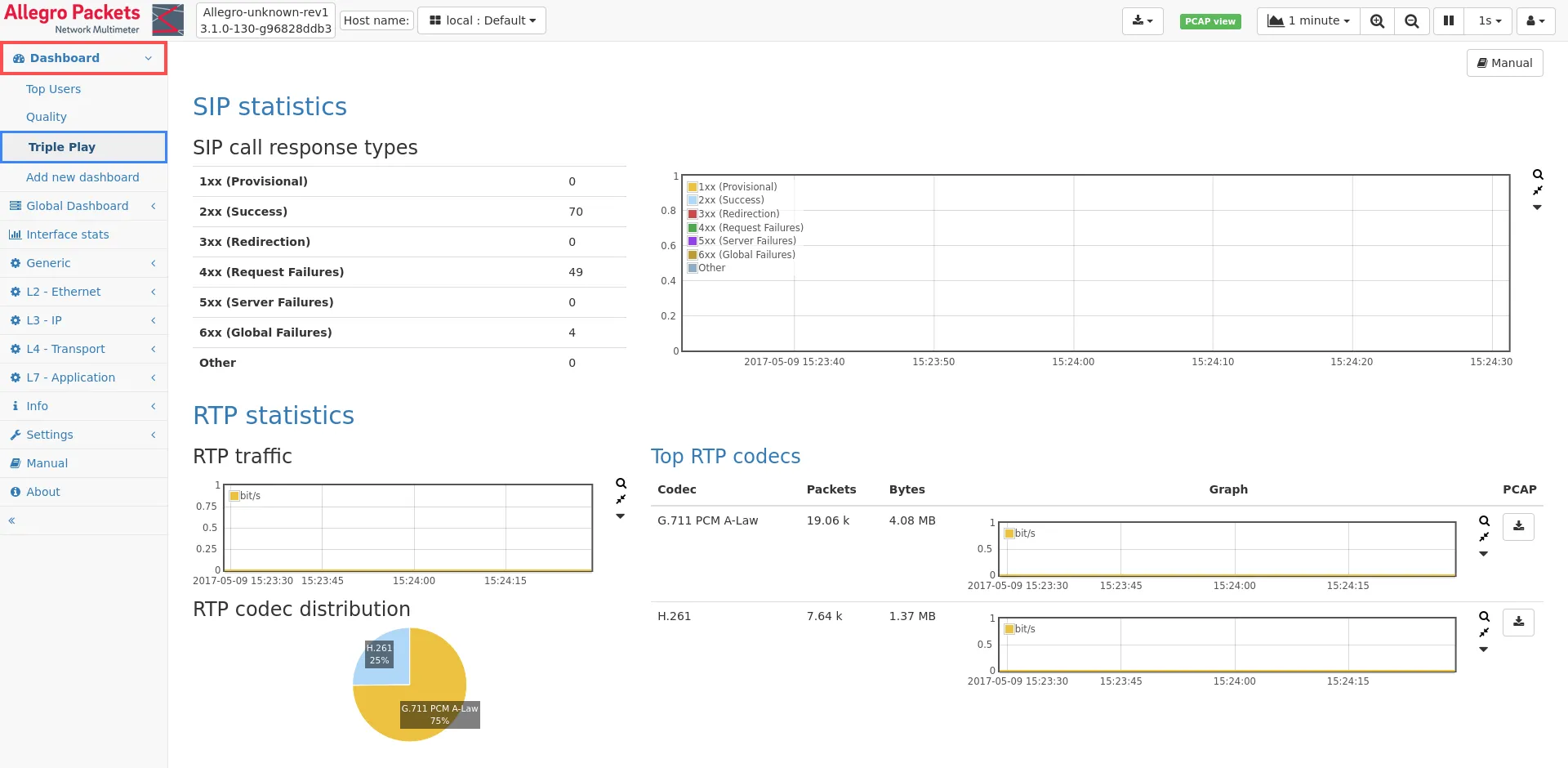The height and width of the screenshot is (768, 1568).
Task: Collapse the sidebar with double-chevron icon
Action: 12,520
